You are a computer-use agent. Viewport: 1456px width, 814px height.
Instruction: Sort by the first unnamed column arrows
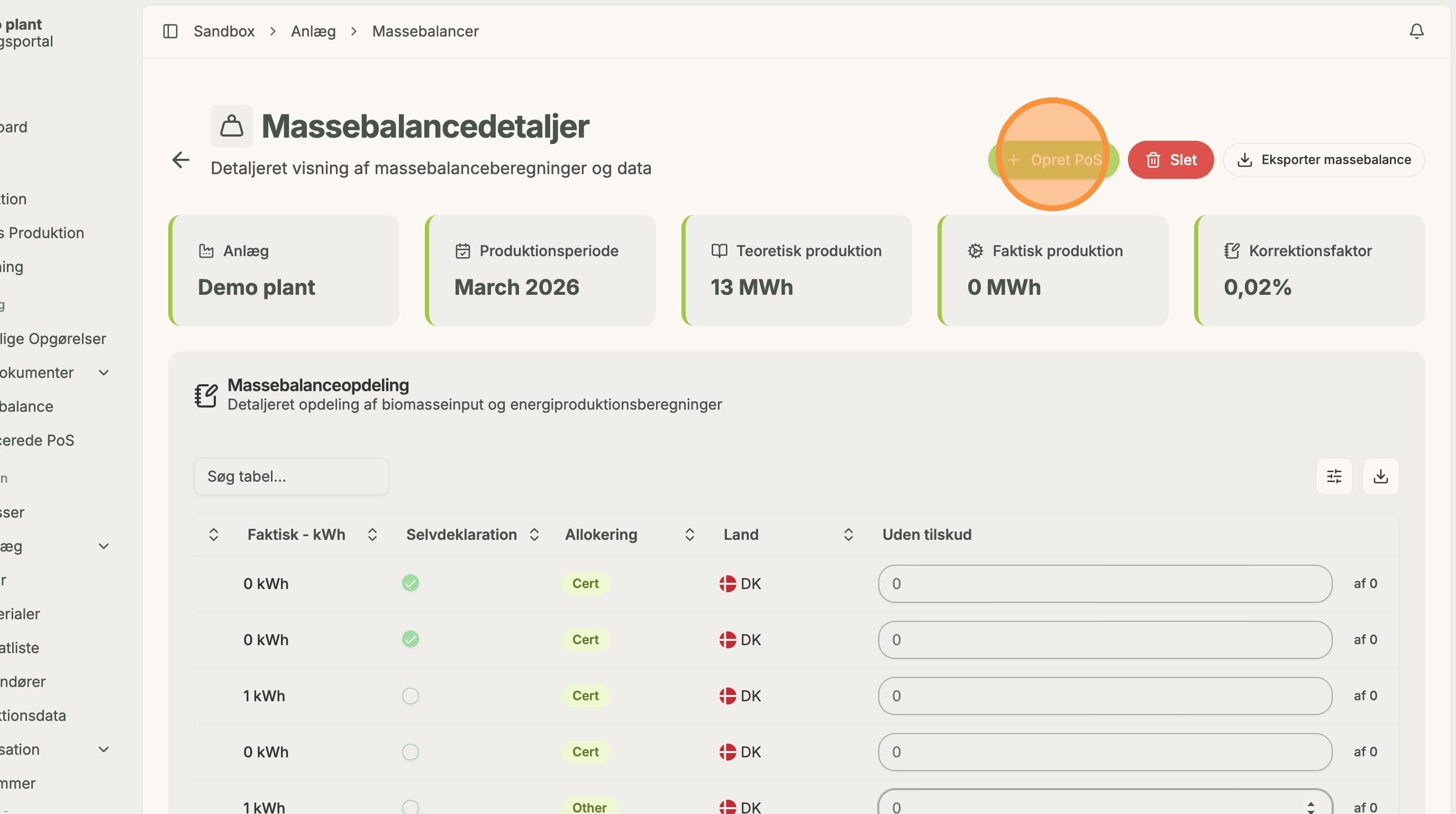tap(214, 535)
